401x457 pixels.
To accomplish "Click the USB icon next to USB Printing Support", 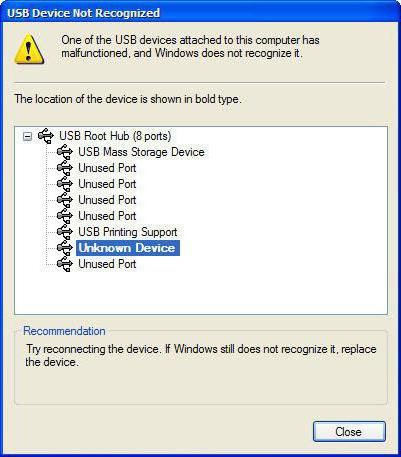I will 64,232.
